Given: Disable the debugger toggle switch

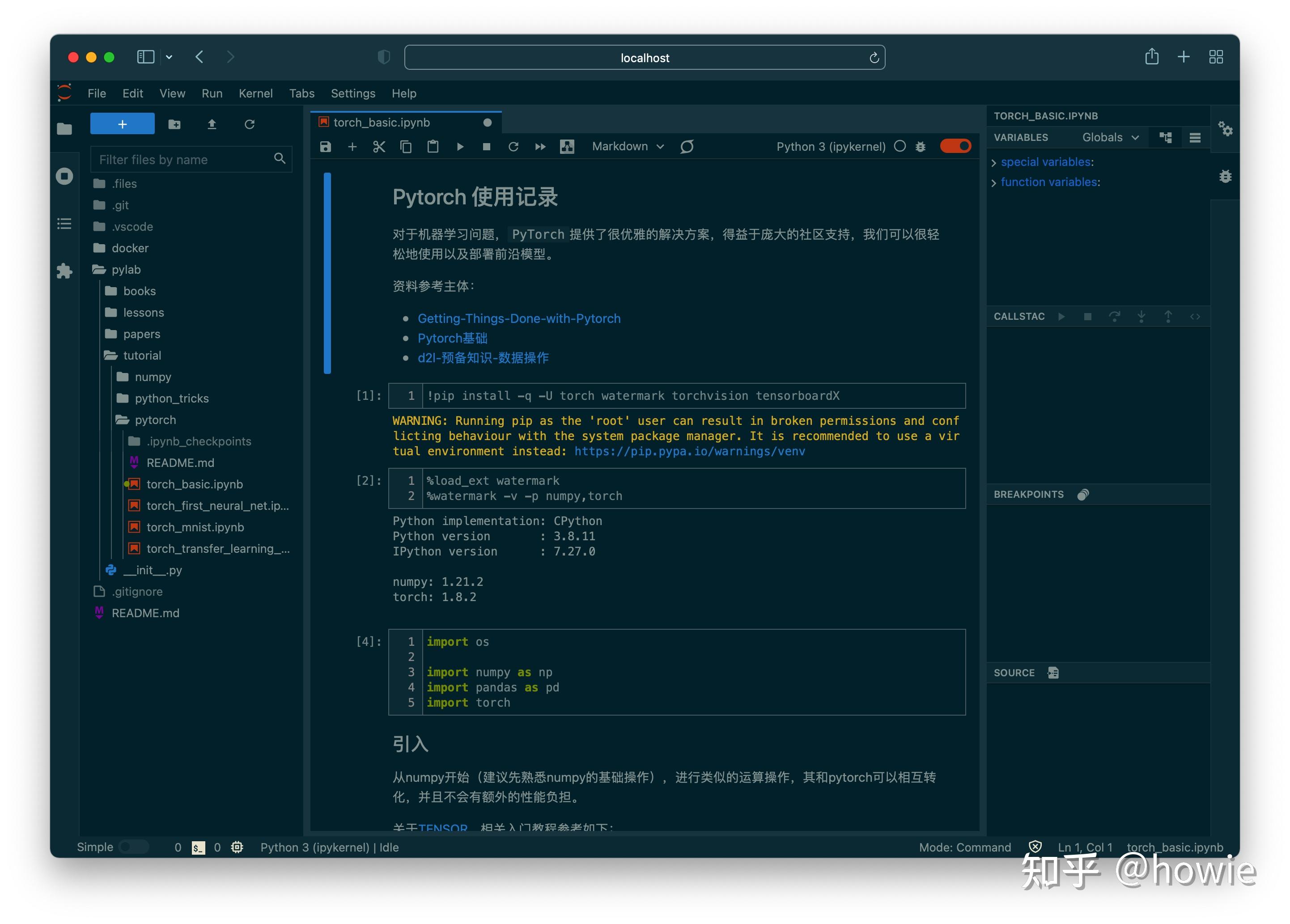Looking at the screenshot, I should 955,146.
